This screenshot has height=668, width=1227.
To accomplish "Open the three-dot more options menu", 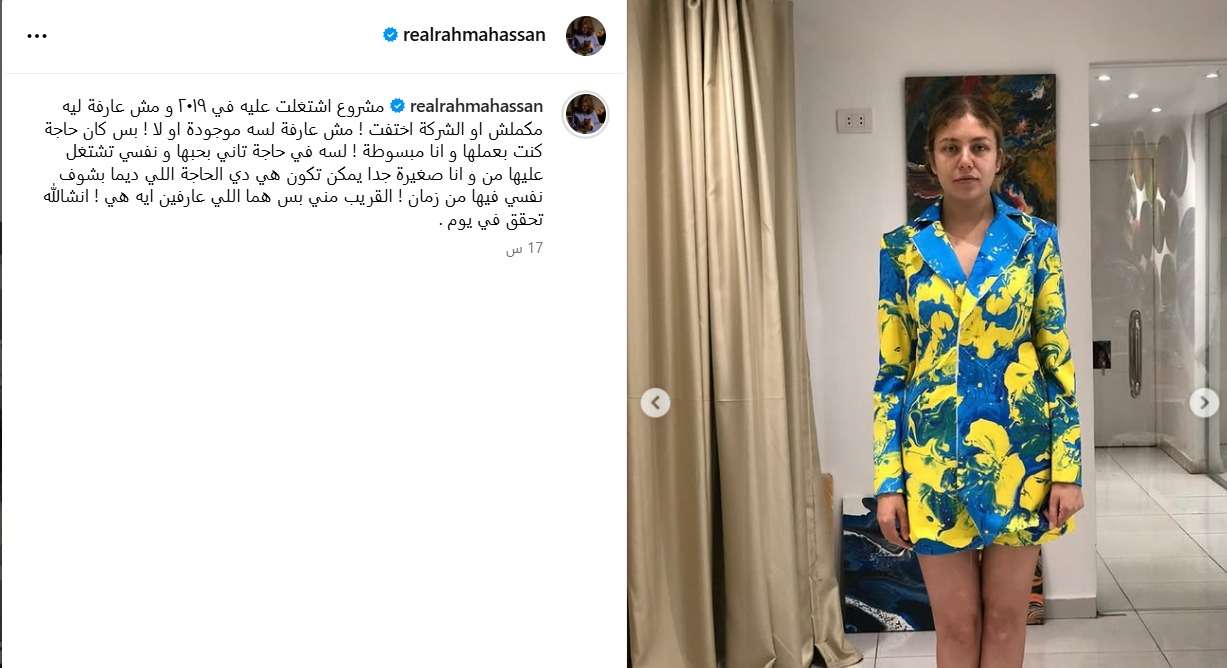I will pyautogui.click(x=37, y=35).
